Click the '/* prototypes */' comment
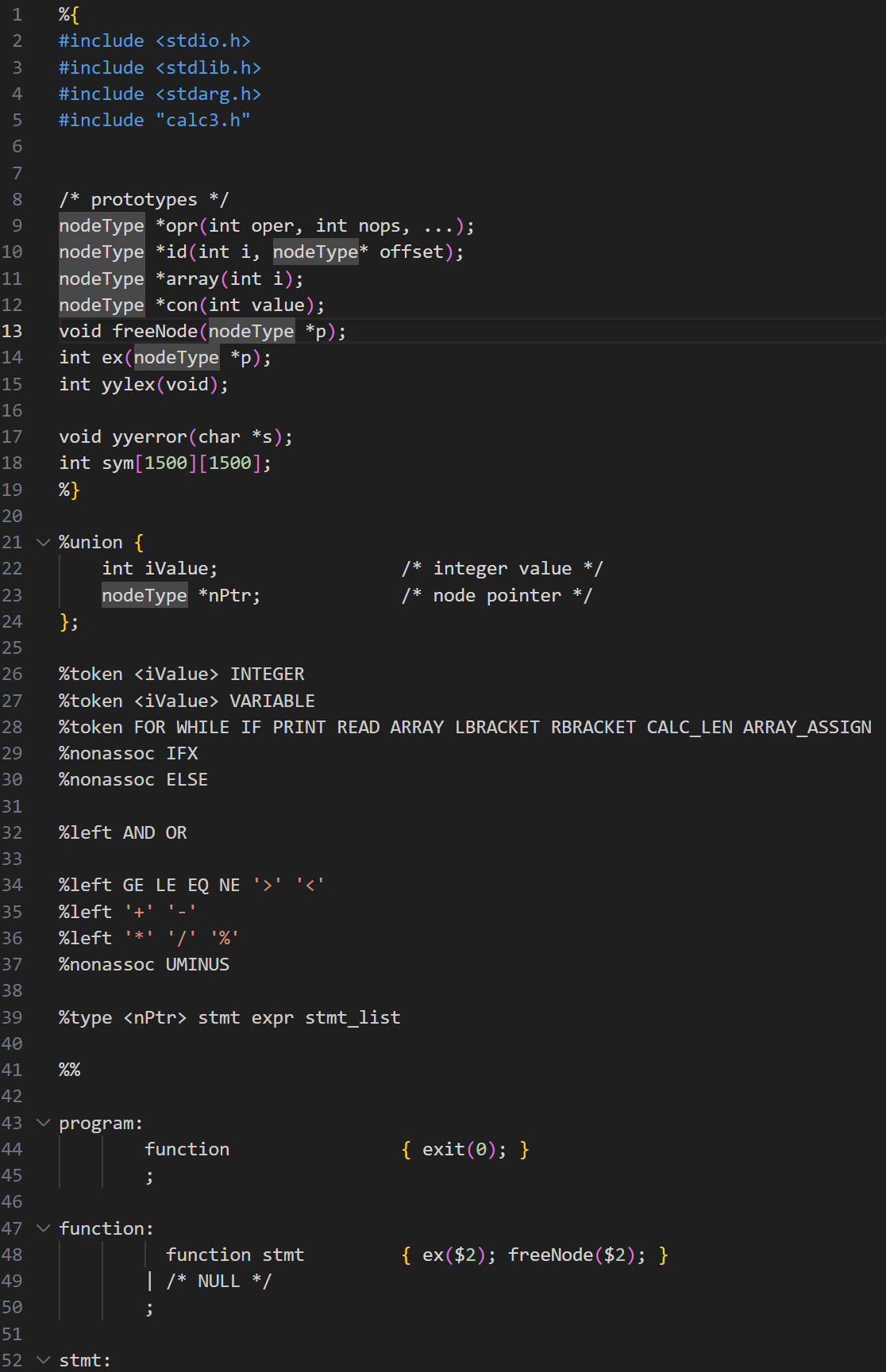This screenshot has height=1372, width=886. pos(144,199)
